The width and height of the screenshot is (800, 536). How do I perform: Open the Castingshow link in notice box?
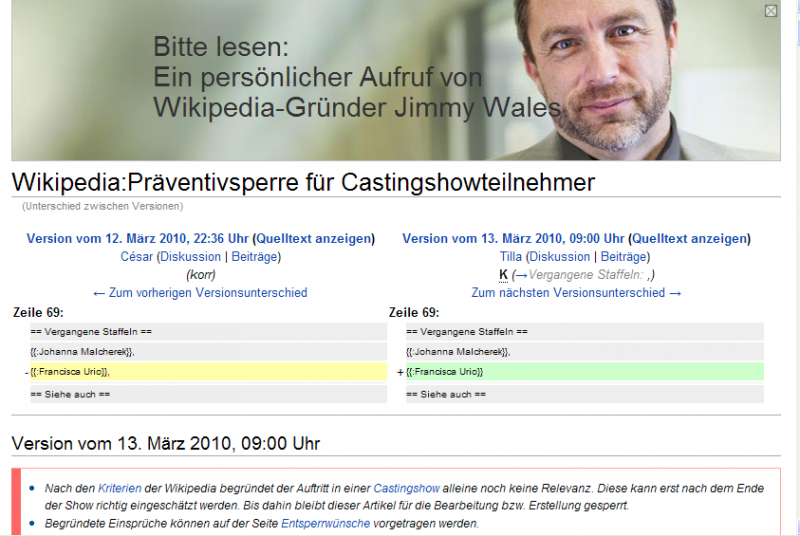click(406, 488)
